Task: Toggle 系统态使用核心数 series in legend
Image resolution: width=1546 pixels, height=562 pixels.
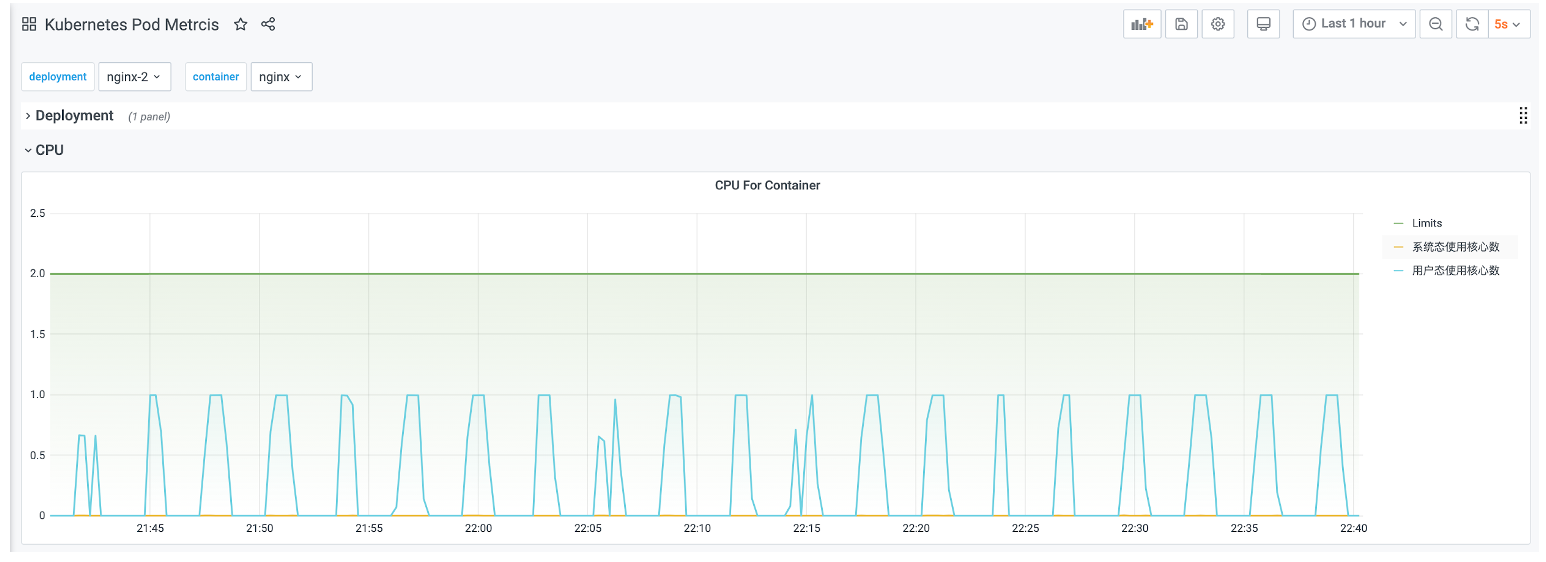Action: pos(1455,247)
